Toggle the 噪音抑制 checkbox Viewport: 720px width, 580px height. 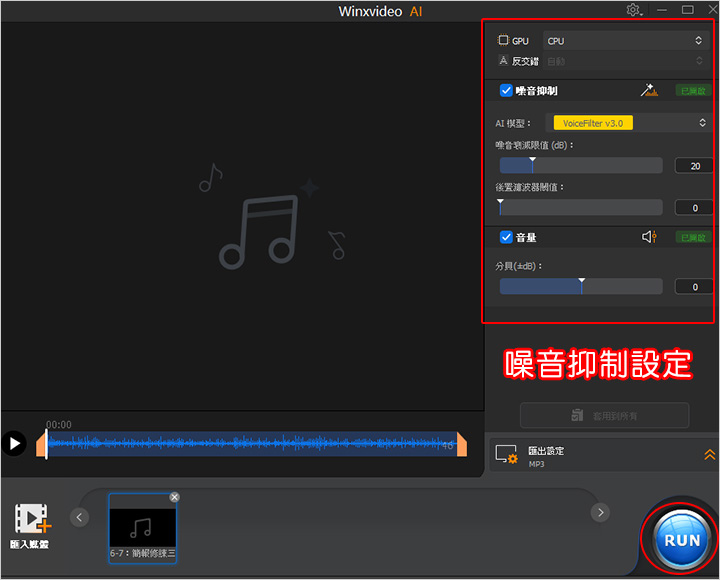click(506, 90)
